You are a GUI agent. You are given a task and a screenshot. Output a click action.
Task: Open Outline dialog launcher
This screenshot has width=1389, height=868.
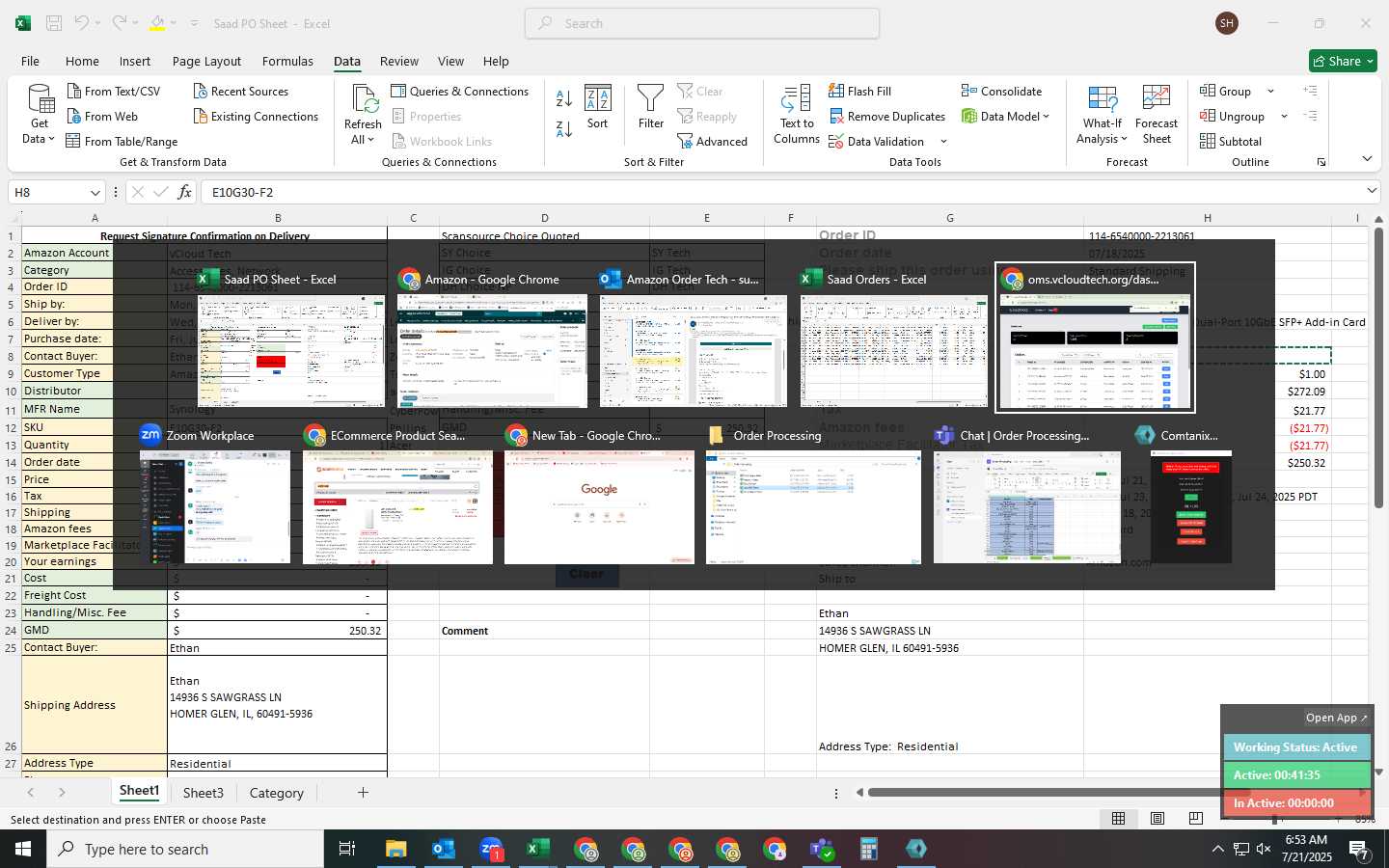(x=1321, y=162)
